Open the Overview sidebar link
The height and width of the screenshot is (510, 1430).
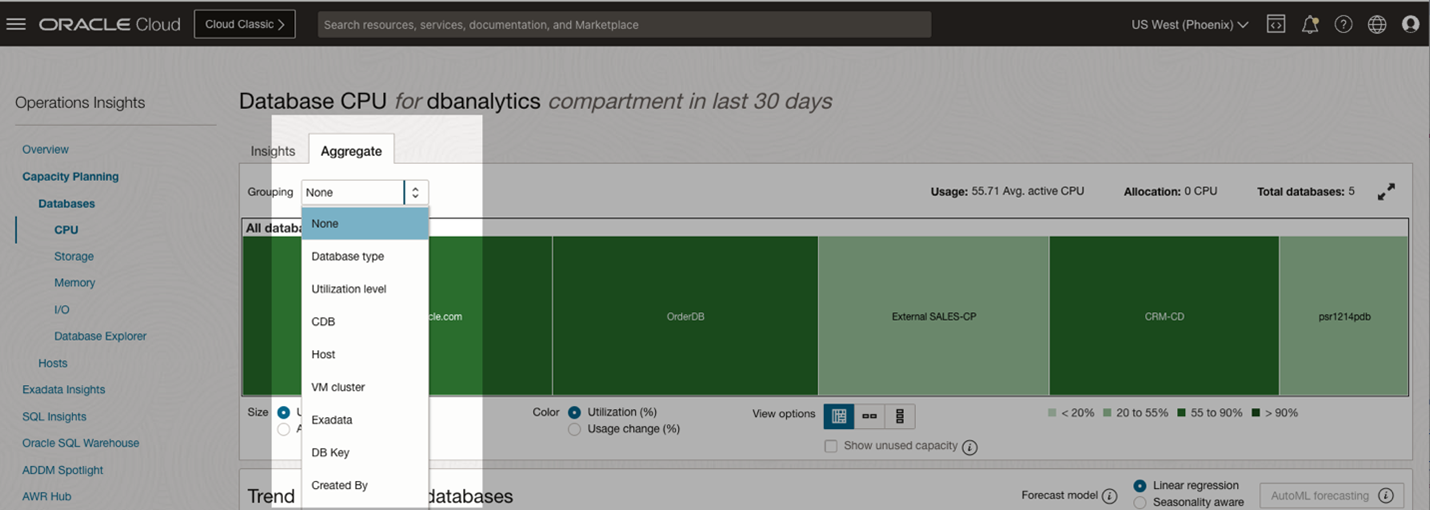coord(46,149)
